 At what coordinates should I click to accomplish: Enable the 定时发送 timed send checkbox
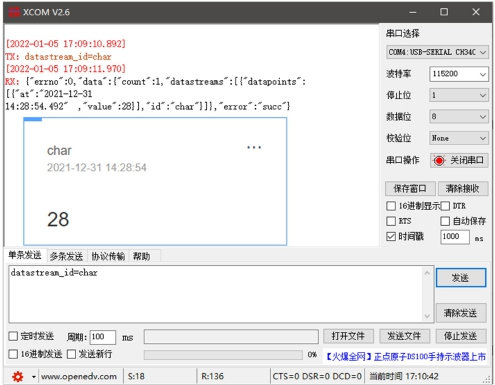pos(13,336)
